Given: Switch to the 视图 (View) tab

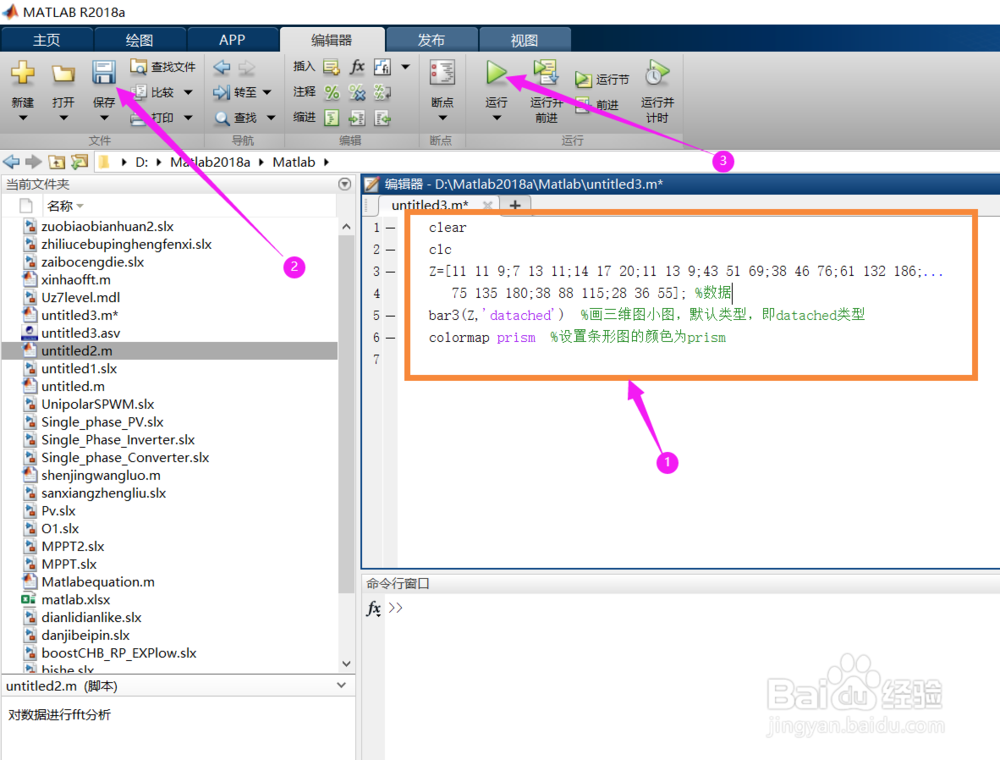Looking at the screenshot, I should (x=524, y=40).
